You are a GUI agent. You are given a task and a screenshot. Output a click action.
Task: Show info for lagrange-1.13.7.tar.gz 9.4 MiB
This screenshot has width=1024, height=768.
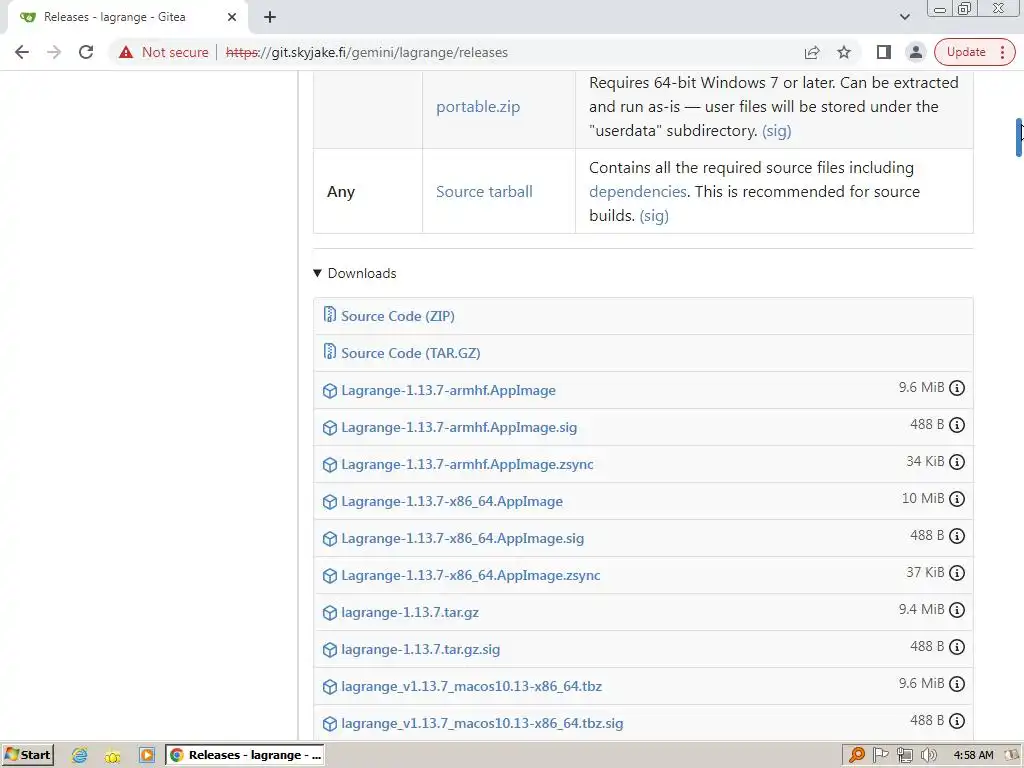[957, 610]
